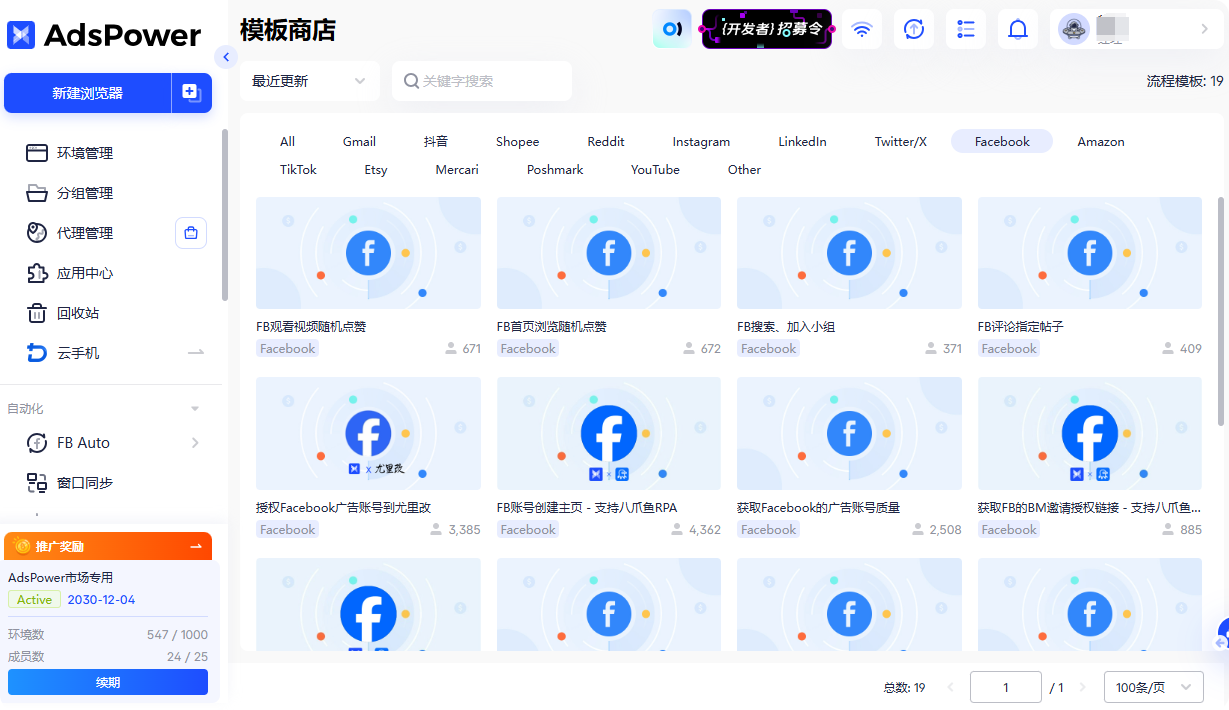This screenshot has width=1229, height=710.
Task: Click the batch create icon beside 新建浏览器
Action: coord(192,93)
